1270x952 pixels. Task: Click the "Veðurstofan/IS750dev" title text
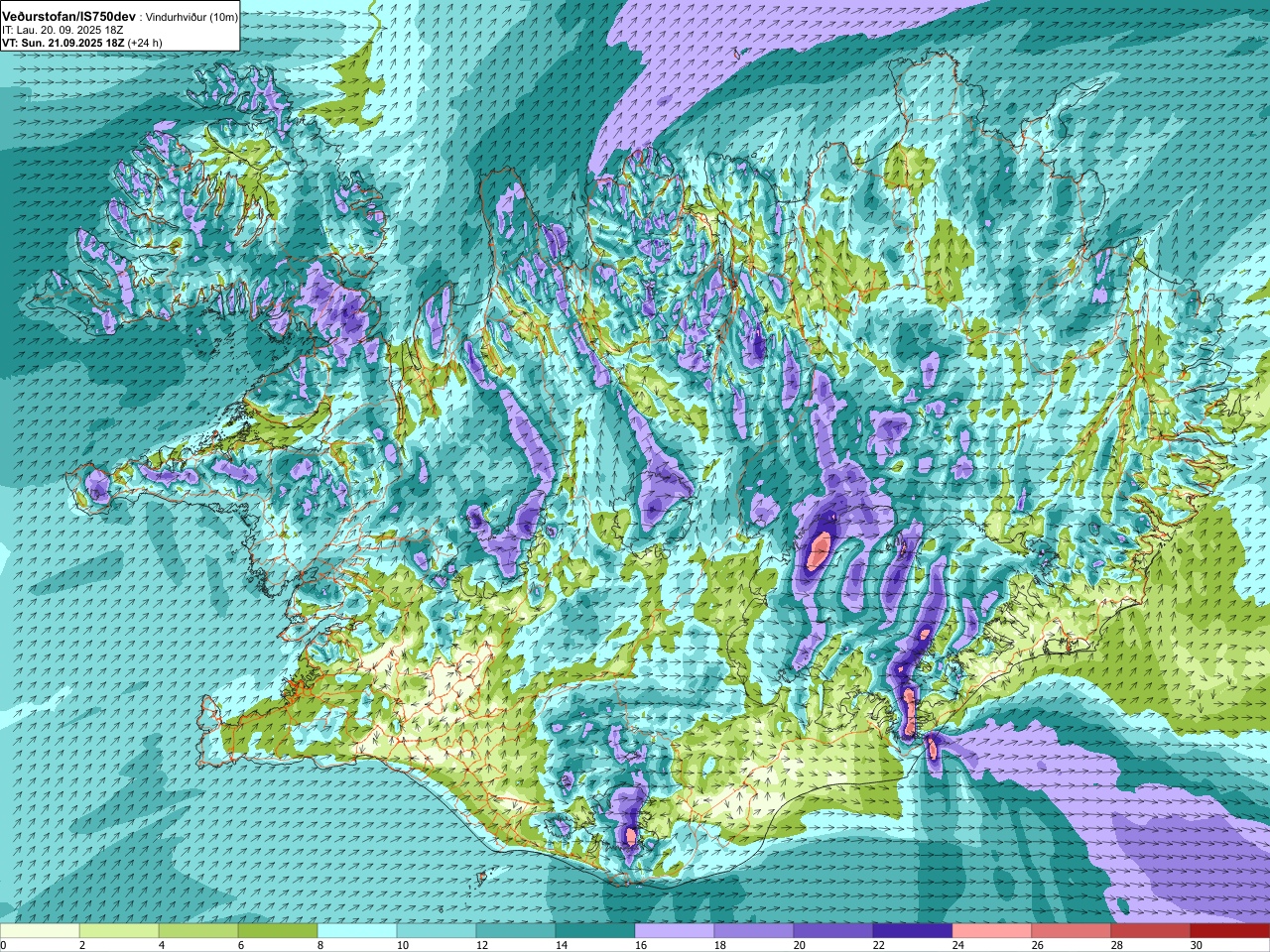[69, 17]
